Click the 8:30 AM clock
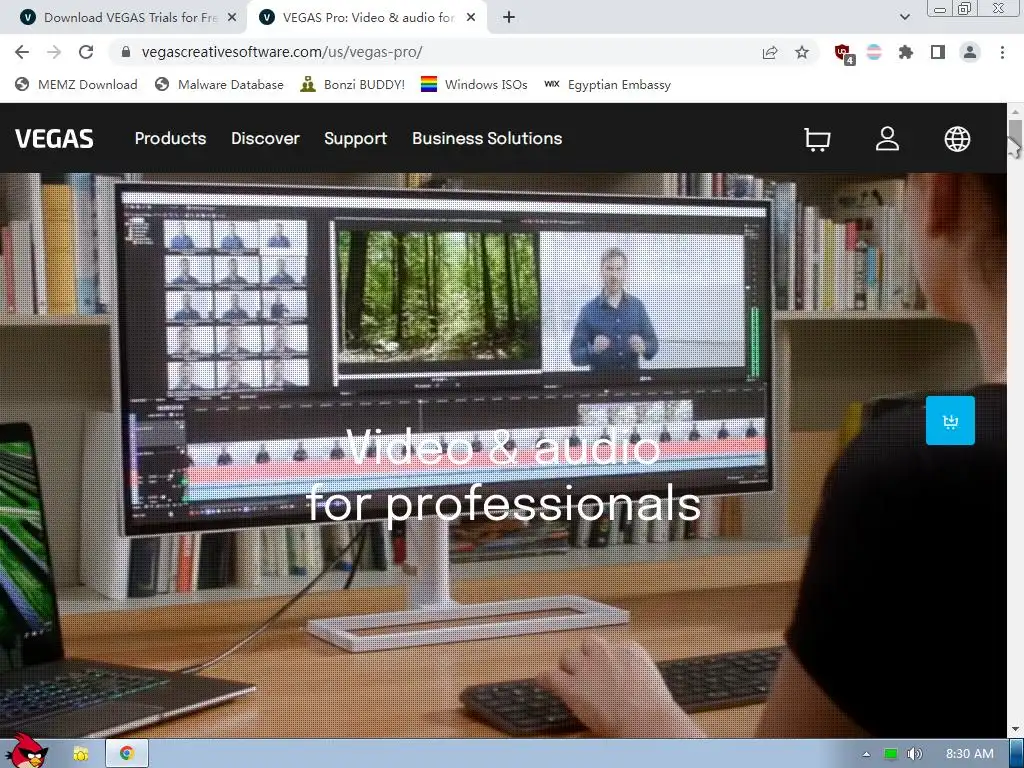The width and height of the screenshot is (1024, 768). point(969,754)
